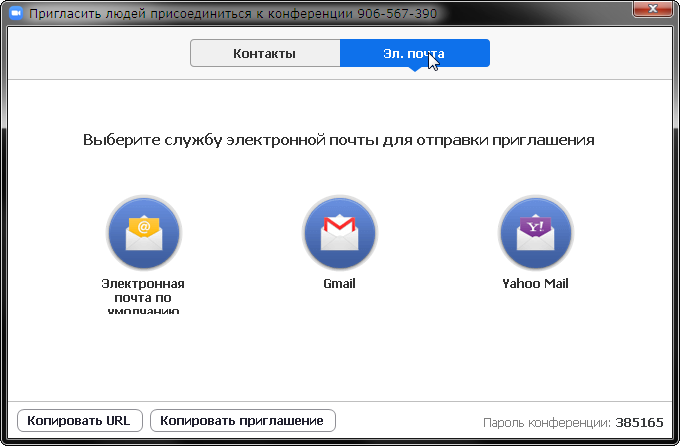Click the Zoom logo in title bar
Image resolution: width=680 pixels, height=446 pixels.
pos(16,13)
